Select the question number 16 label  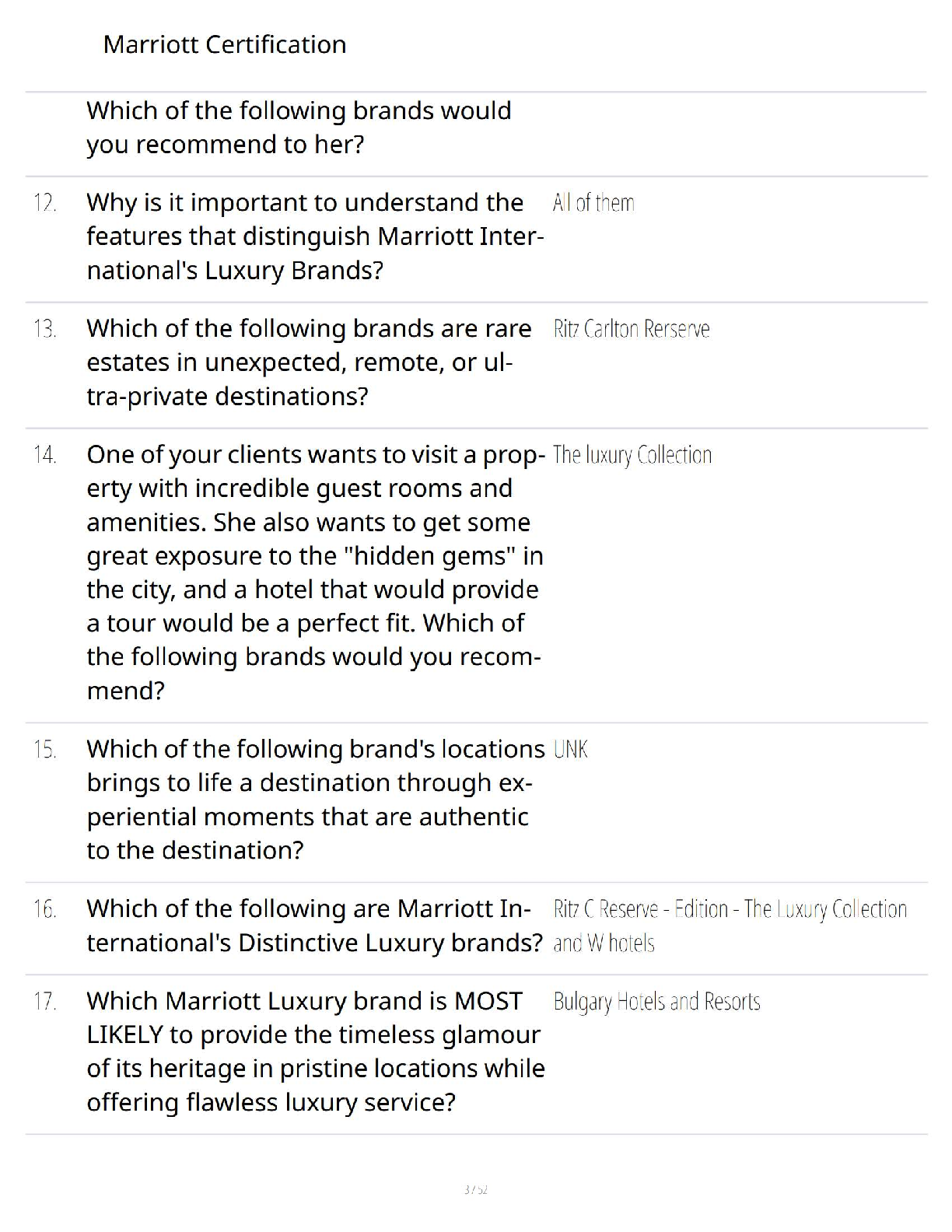(x=45, y=909)
